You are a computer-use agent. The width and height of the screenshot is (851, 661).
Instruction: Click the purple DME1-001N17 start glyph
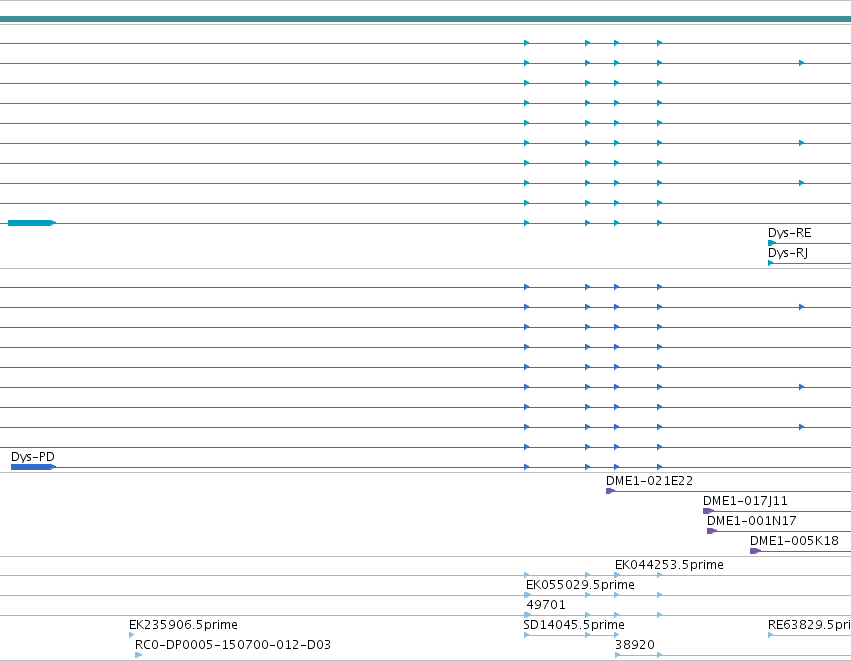pos(712,531)
